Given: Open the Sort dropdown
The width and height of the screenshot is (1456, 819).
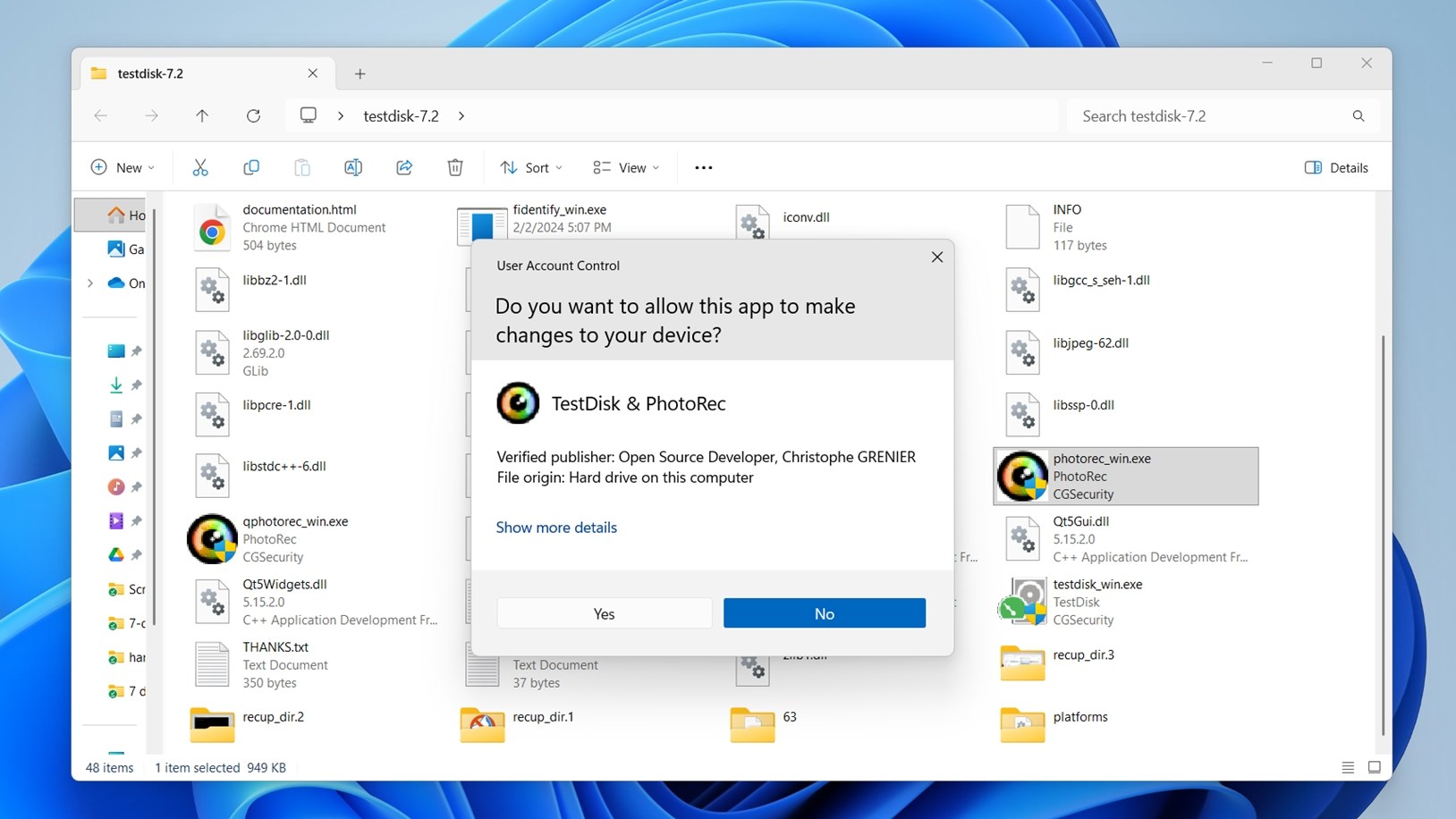Looking at the screenshot, I should [531, 167].
